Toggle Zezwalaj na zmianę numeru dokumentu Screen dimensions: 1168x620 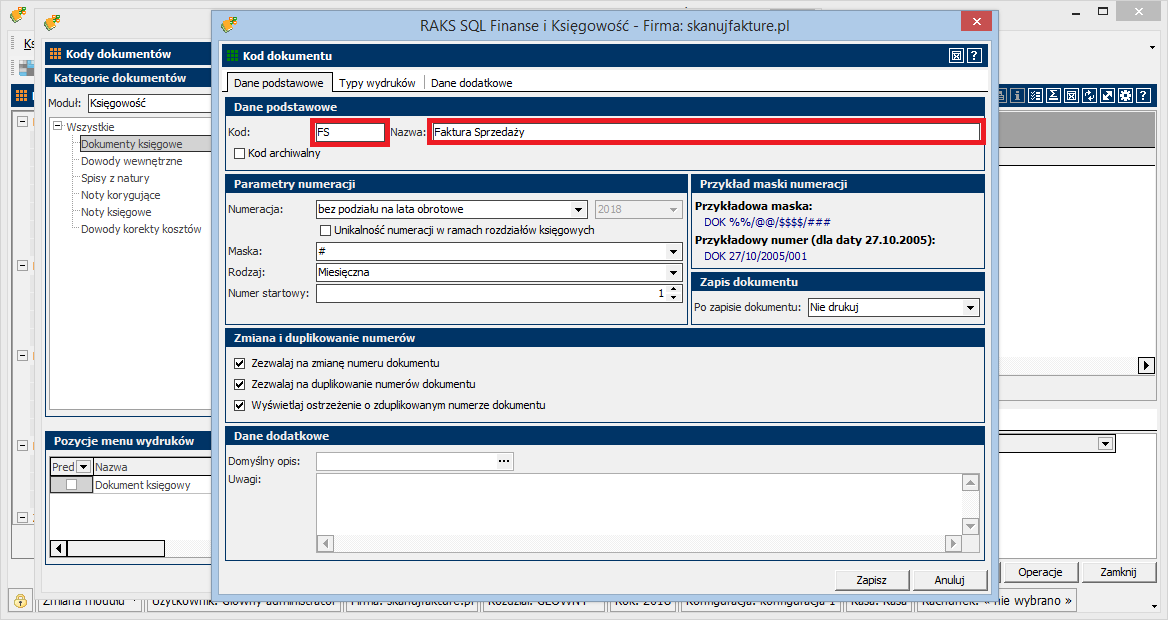(x=239, y=363)
